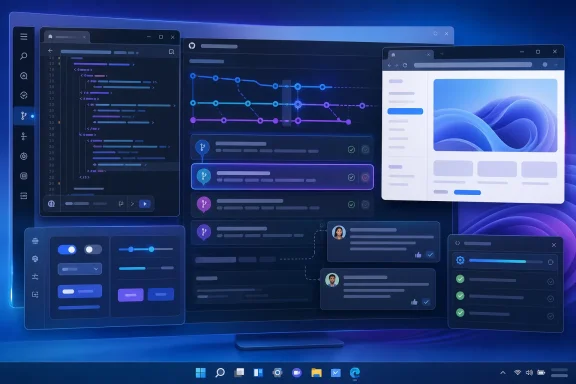Expand the system tray hidden icons chevron
The height and width of the screenshot is (384, 576).
pos(503,373)
